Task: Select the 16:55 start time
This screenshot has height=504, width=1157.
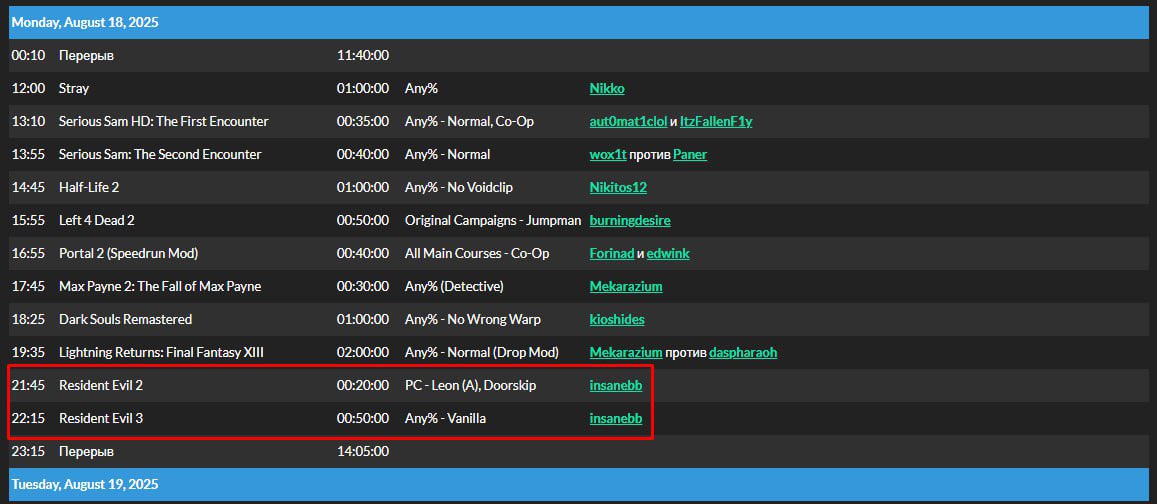Action: (x=28, y=254)
